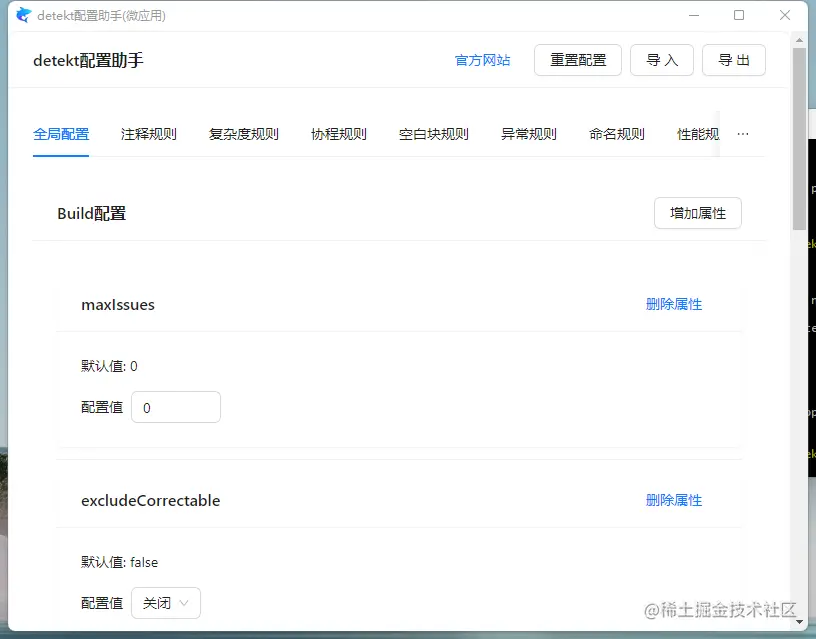Image resolution: width=816 pixels, height=639 pixels.
Task: Open the 官方网站 link
Action: point(482,60)
